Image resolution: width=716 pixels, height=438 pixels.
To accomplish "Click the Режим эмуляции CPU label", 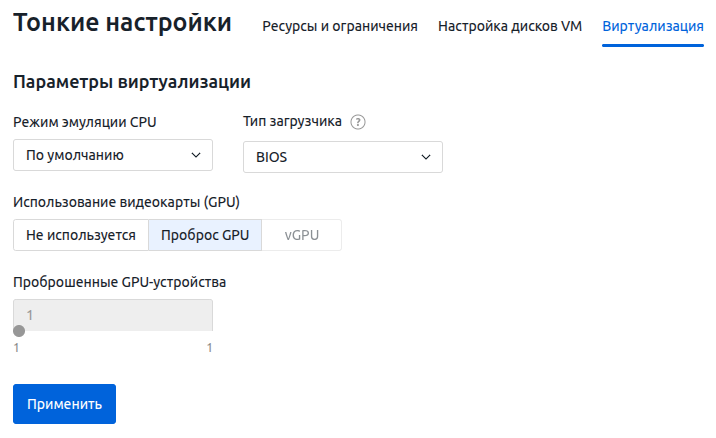I will pyautogui.click(x=85, y=122).
